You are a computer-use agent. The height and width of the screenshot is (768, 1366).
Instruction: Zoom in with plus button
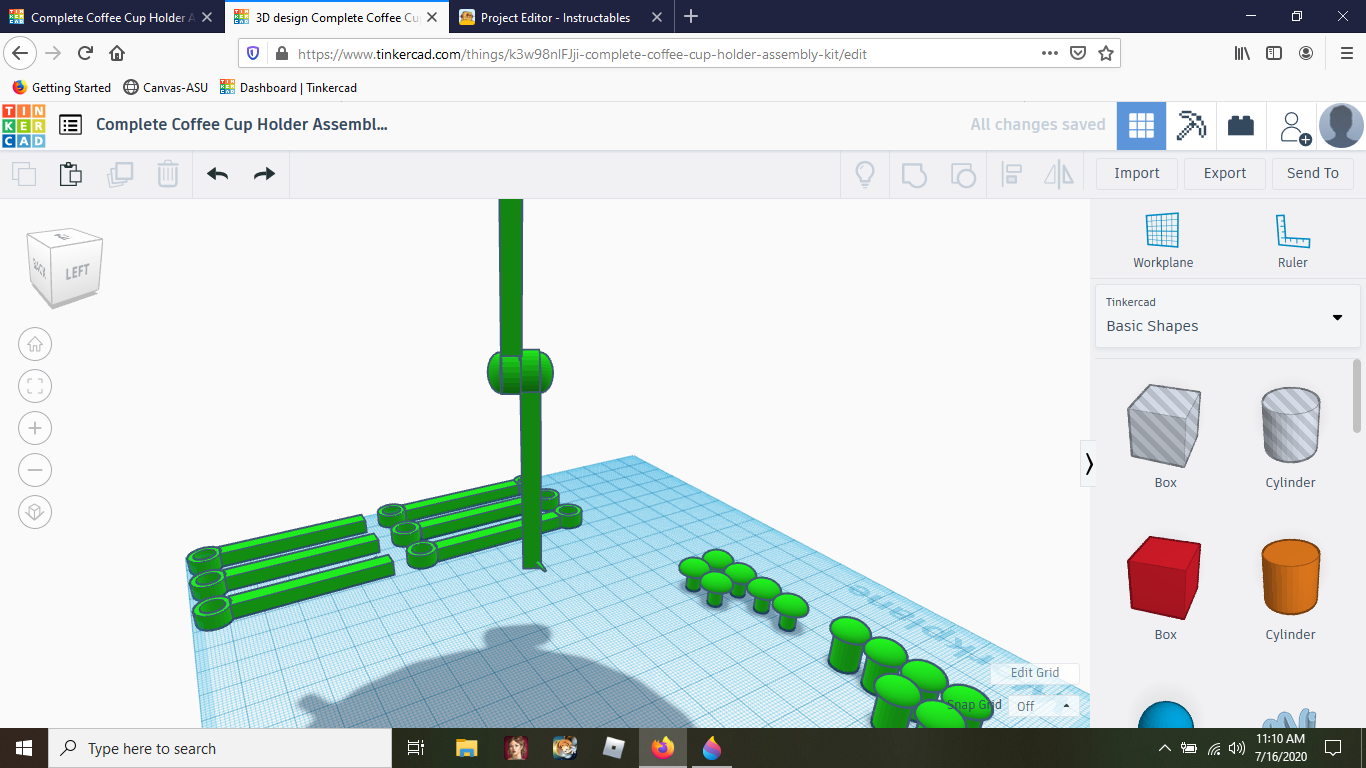pos(35,429)
